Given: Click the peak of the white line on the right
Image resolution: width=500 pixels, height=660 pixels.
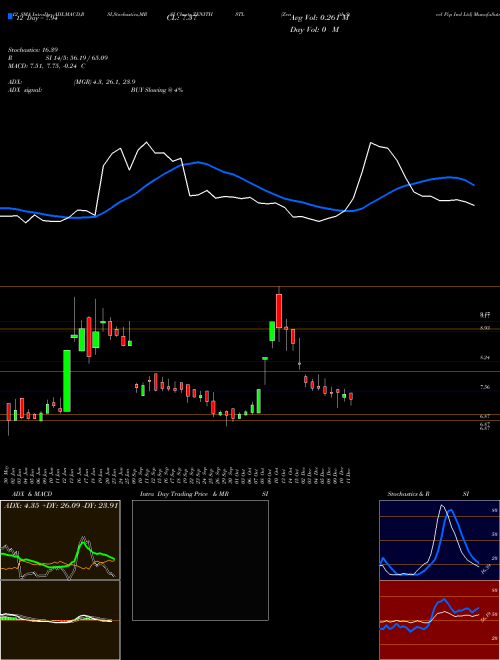Looking at the screenshot, I should (x=371, y=143).
